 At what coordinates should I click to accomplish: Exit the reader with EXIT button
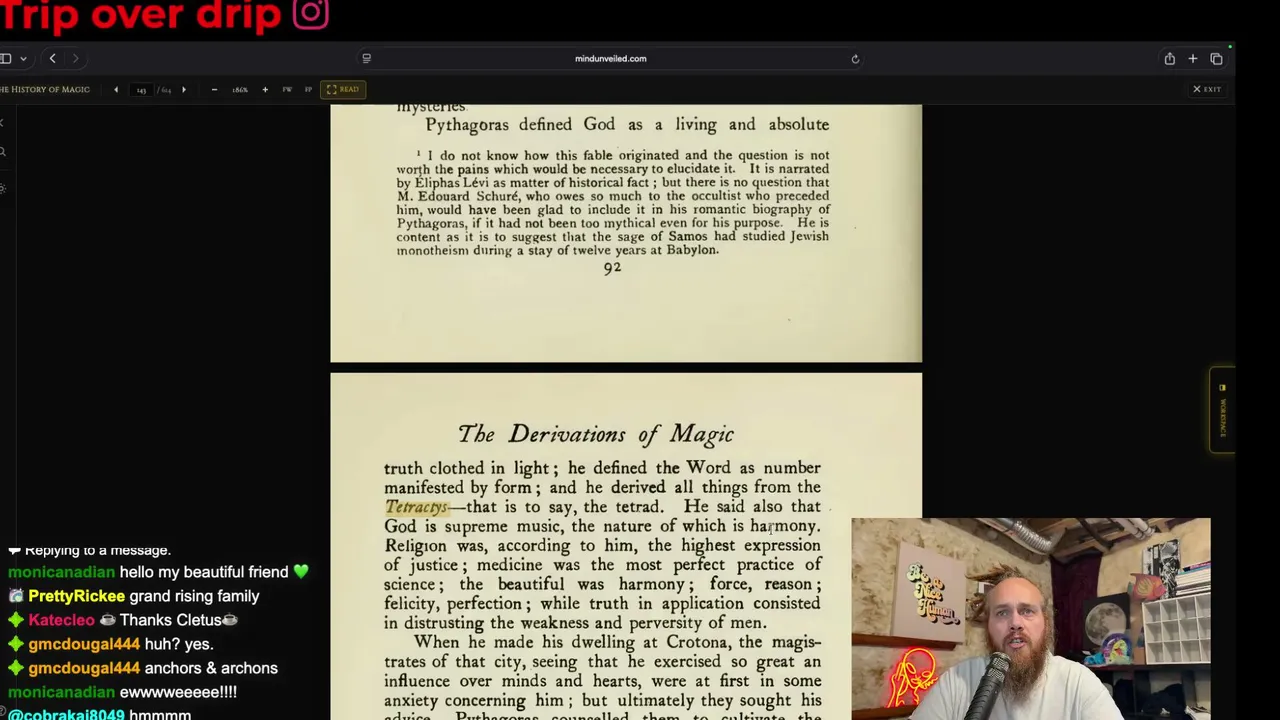pyautogui.click(x=1207, y=90)
